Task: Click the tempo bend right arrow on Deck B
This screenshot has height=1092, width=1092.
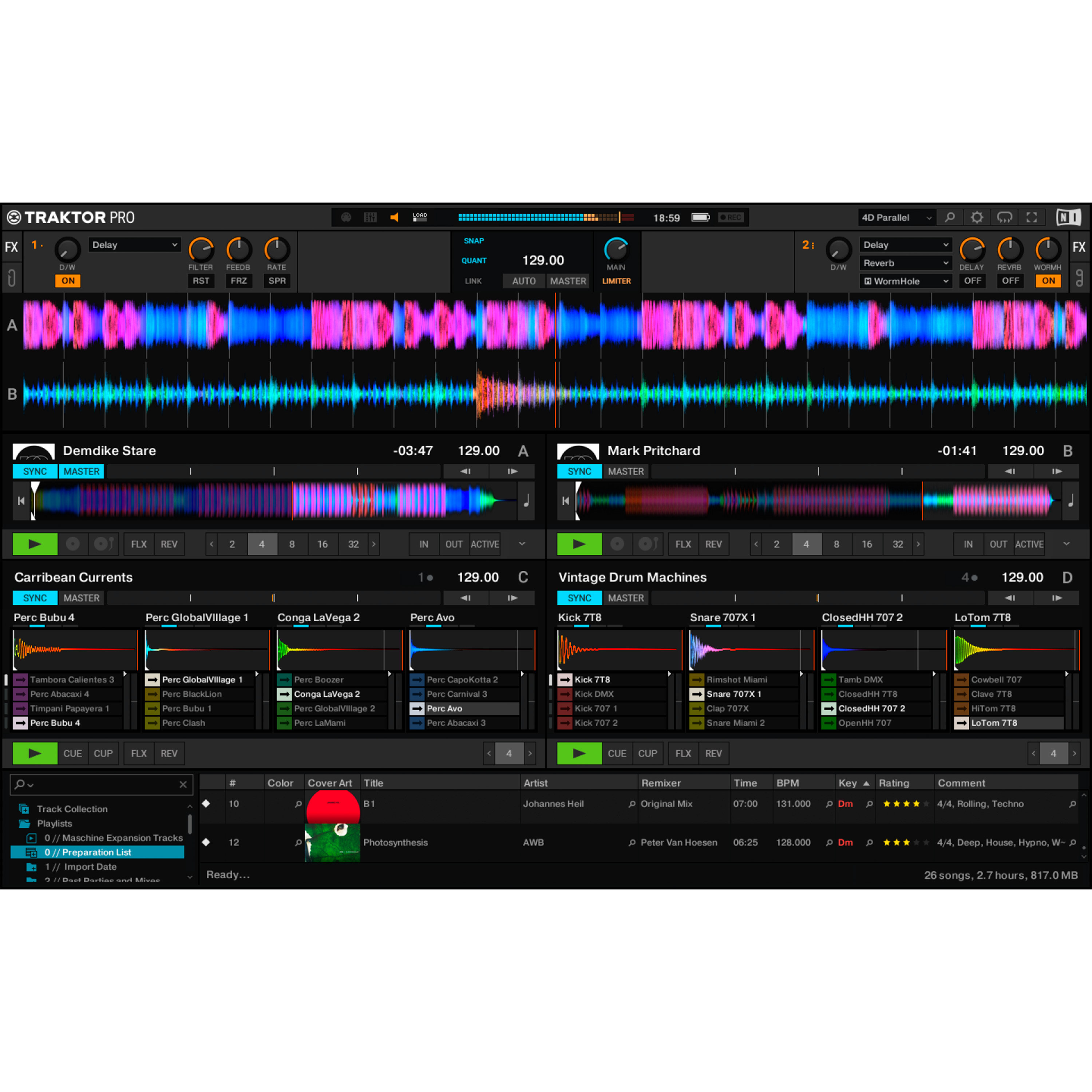Action: 1056,471
